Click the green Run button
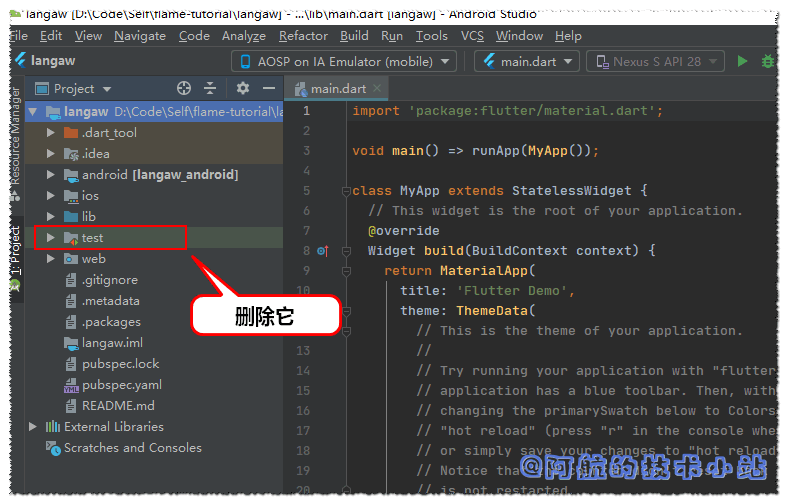The width and height of the screenshot is (788, 504). (x=742, y=61)
